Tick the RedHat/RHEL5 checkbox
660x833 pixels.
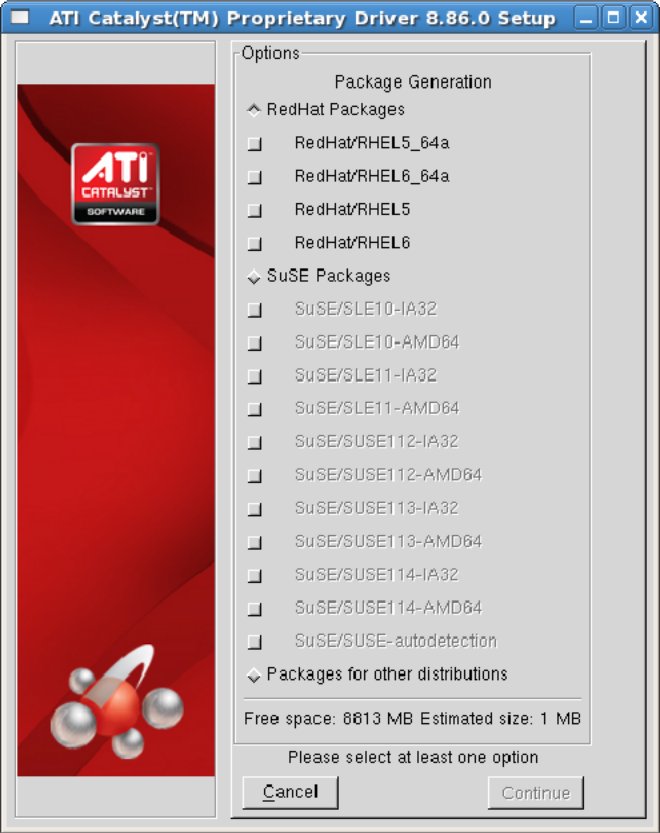coord(255,210)
